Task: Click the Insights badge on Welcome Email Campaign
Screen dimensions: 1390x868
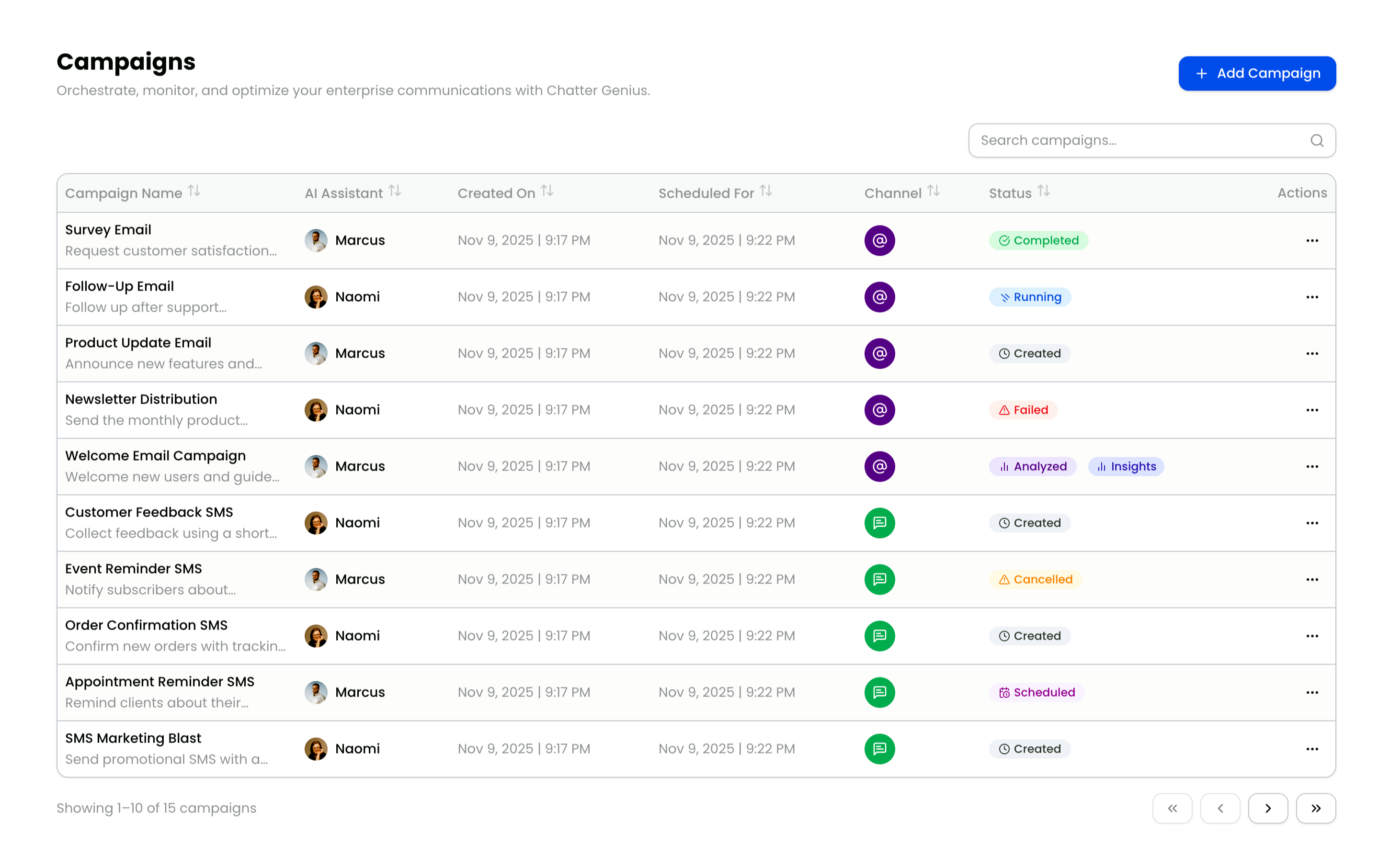Action: pos(1126,466)
